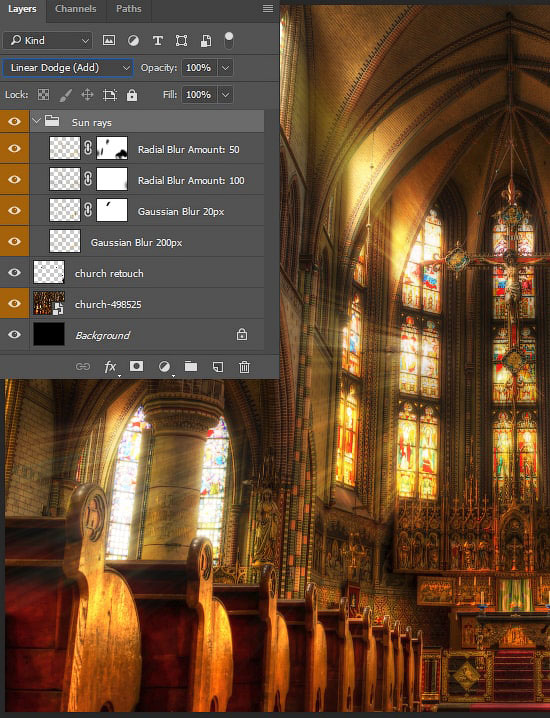Prevent auto-nesting artboard lock icon
This screenshot has width=550, height=718.
110,95
